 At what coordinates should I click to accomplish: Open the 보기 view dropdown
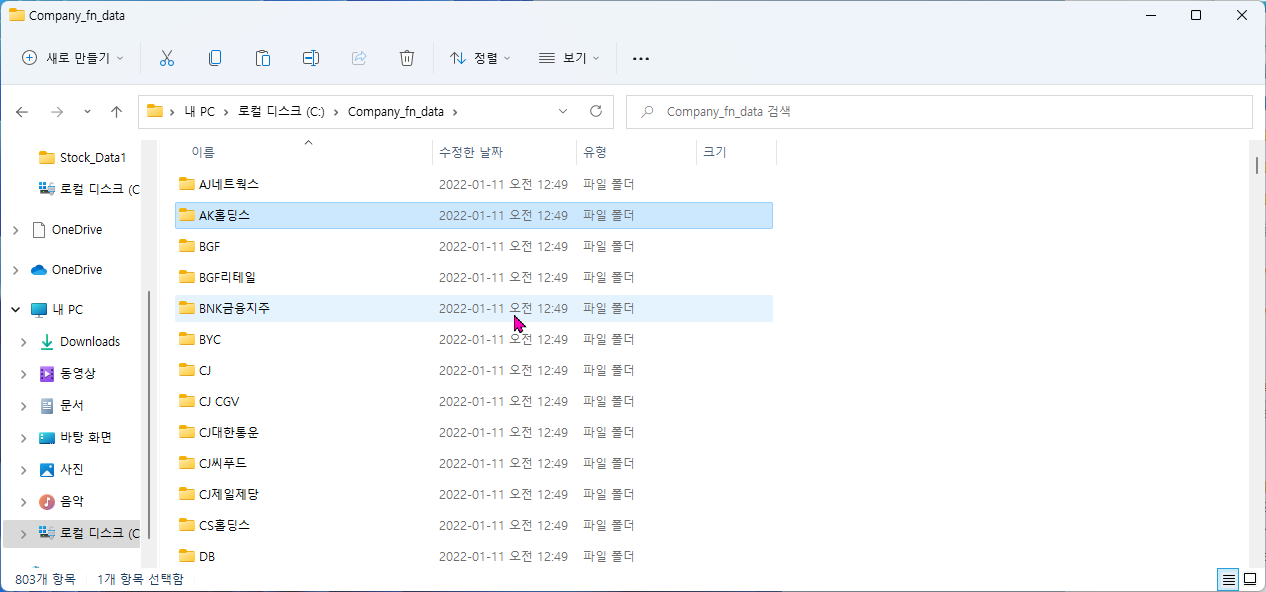569,58
